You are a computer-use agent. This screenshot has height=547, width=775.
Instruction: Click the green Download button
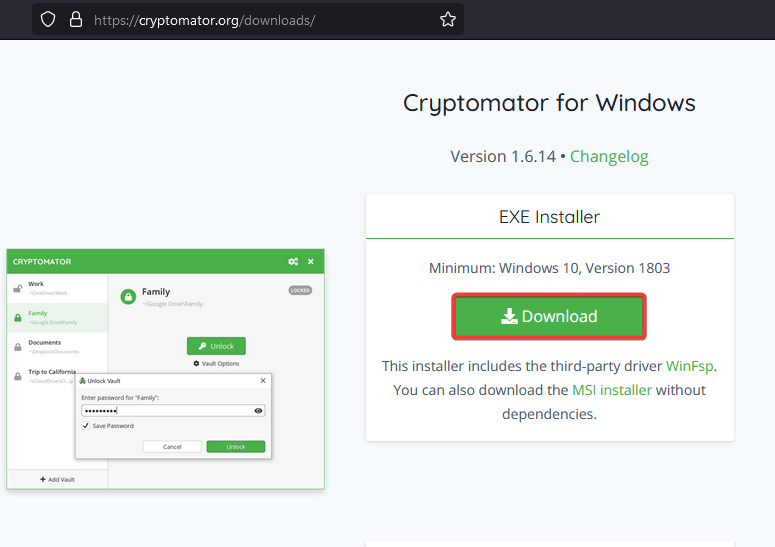549,316
